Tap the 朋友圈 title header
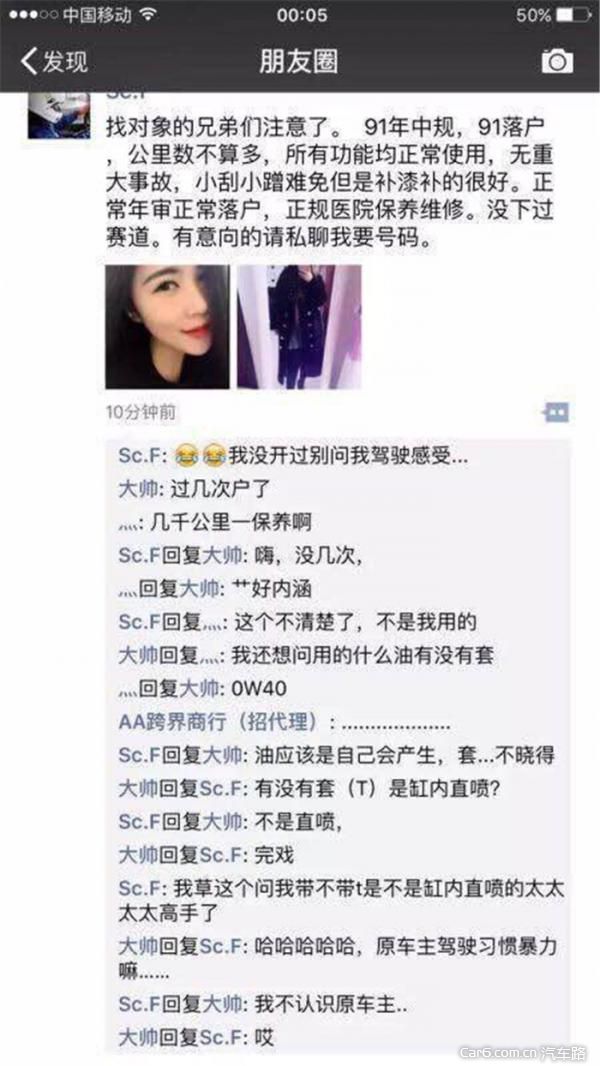 [298, 62]
